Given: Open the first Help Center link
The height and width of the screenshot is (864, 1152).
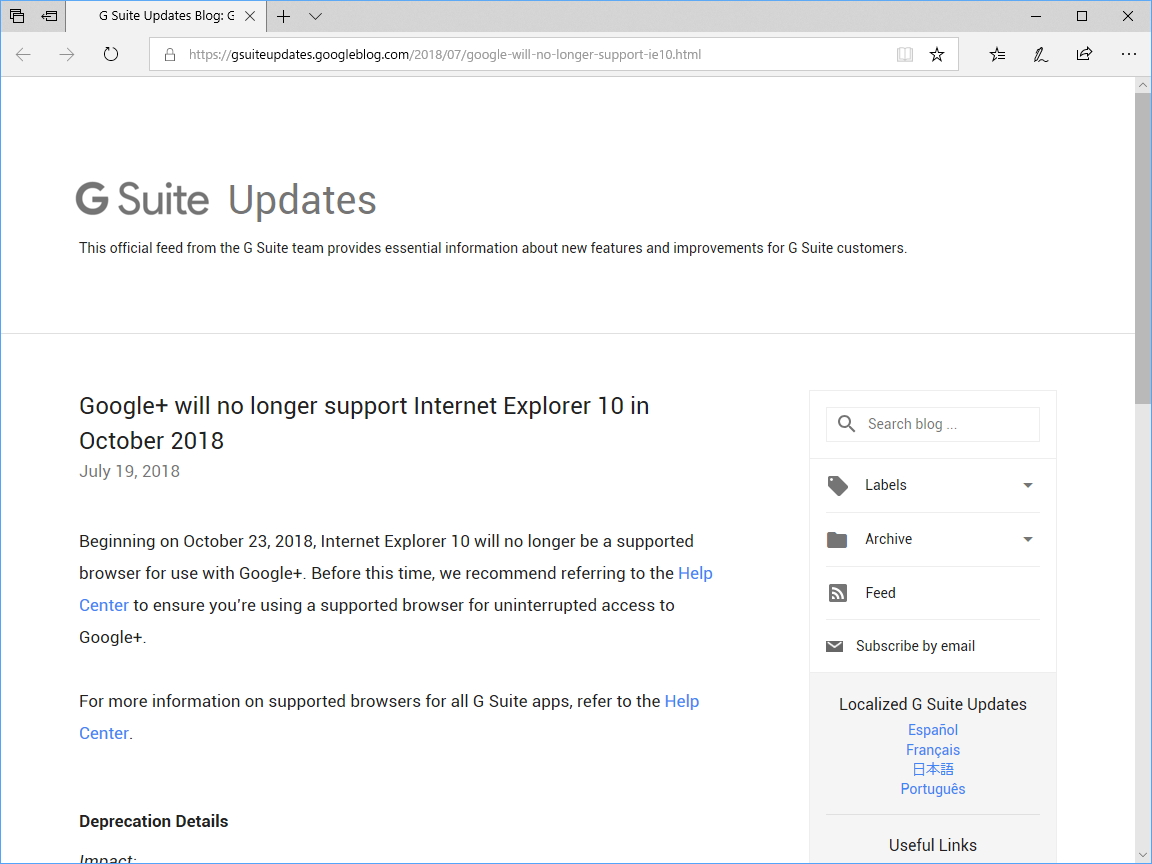Looking at the screenshot, I should click(695, 573).
